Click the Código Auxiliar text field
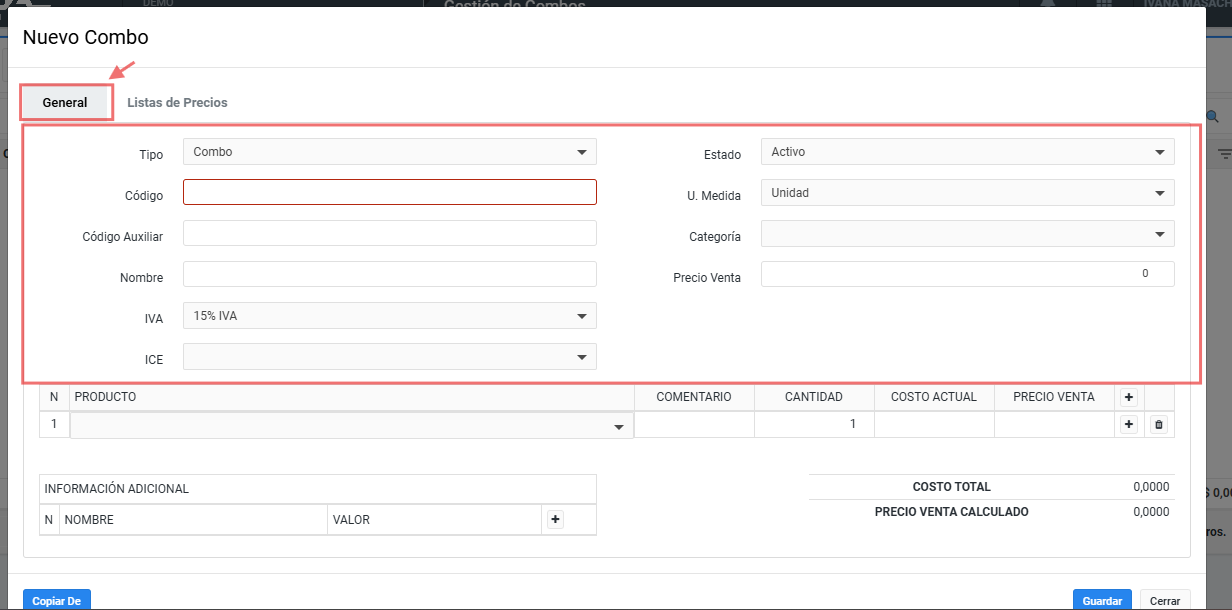Image resolution: width=1232 pixels, height=610 pixels. 389,233
